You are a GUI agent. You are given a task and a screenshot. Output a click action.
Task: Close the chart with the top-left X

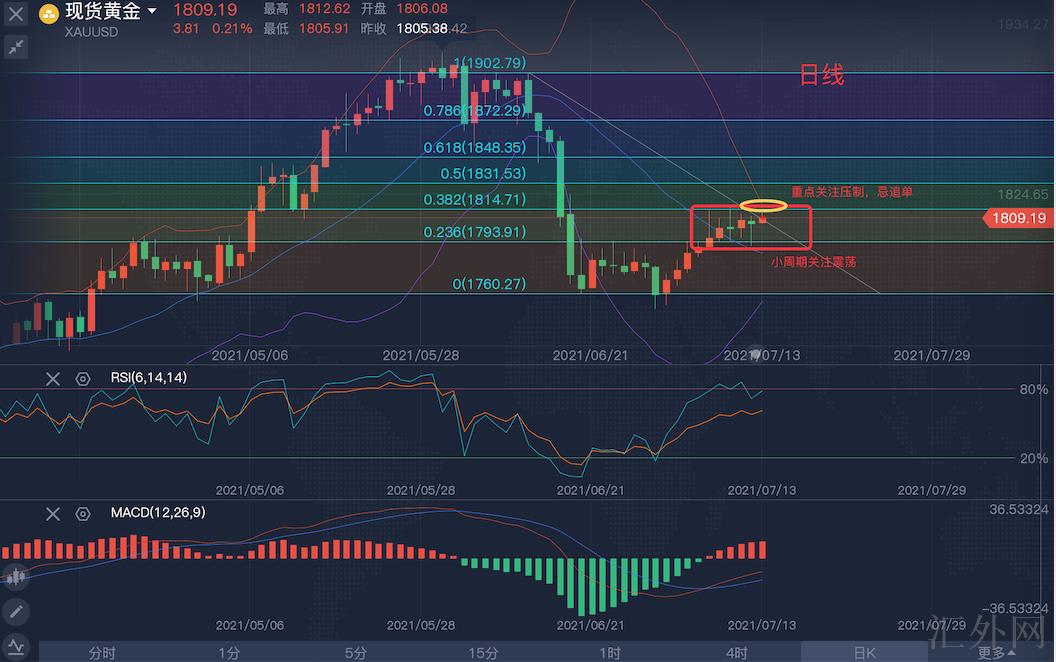(16, 14)
